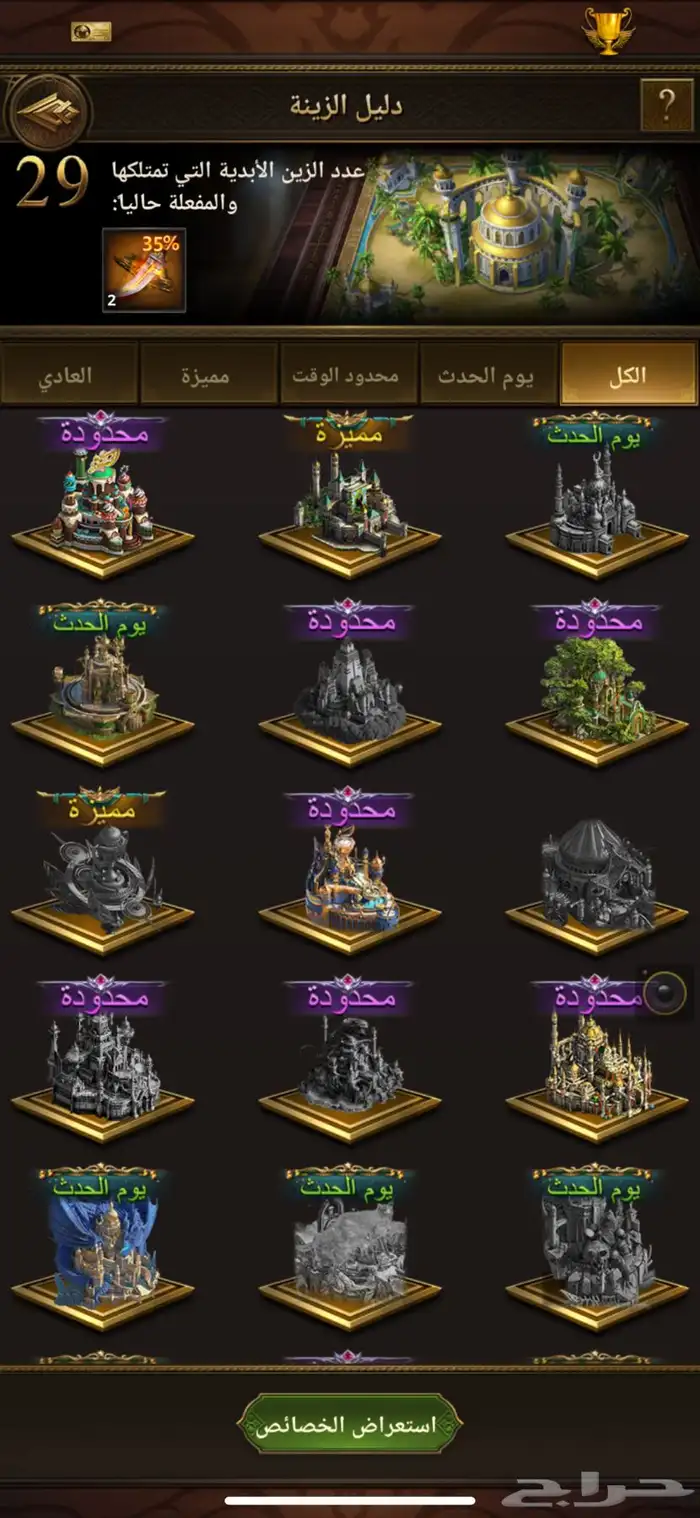Open the العادي tab

[x=68, y=374]
